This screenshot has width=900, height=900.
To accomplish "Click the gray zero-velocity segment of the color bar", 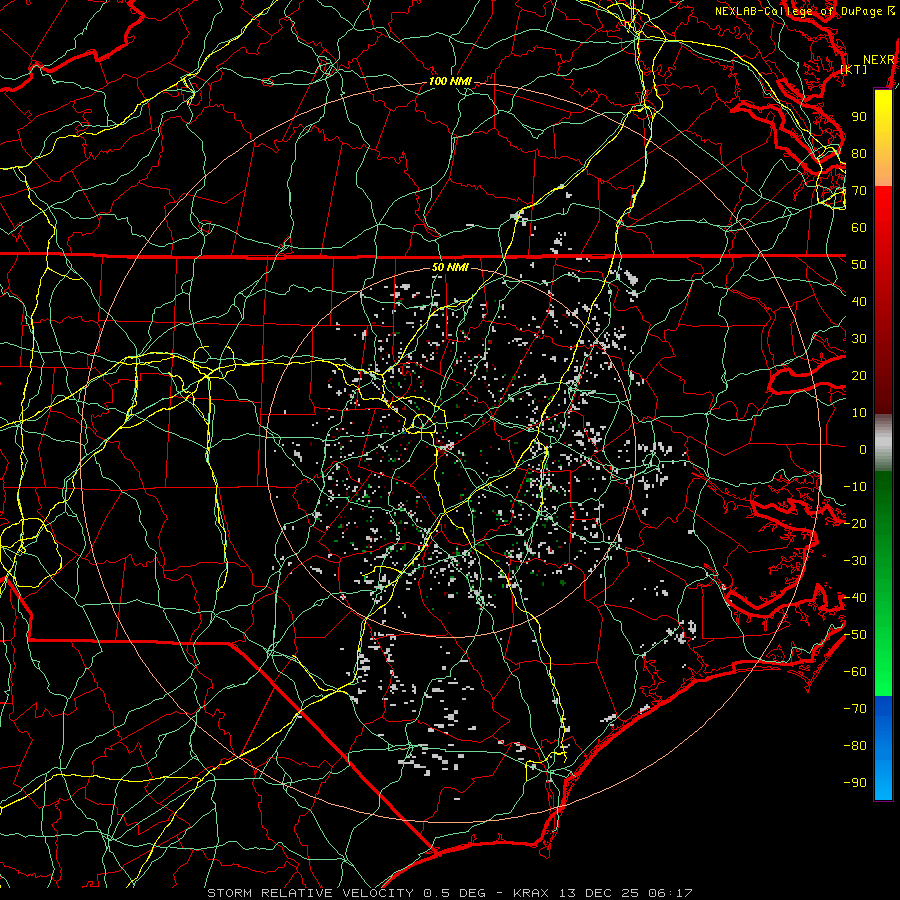I will pos(883,443).
